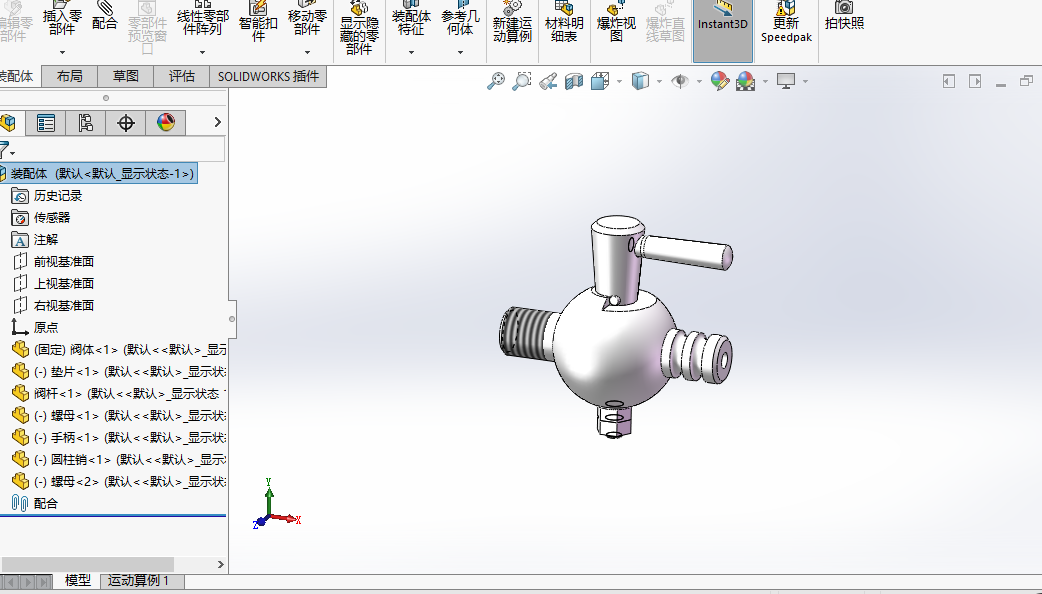Image resolution: width=1042 pixels, height=594 pixels.
Task: Open the FeatureManager design tree tab
Action: point(8,122)
